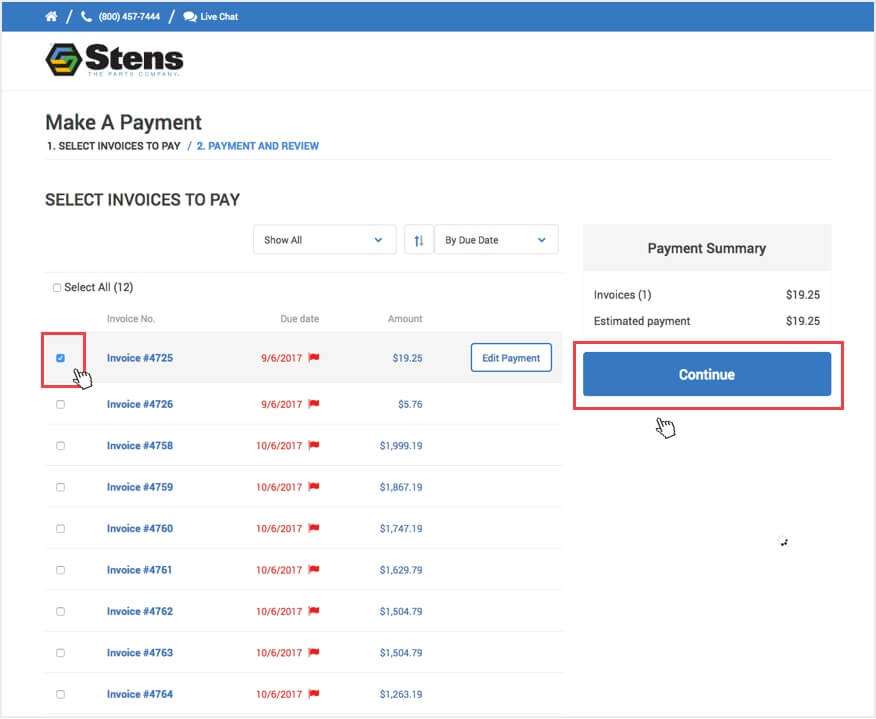The width and height of the screenshot is (876, 719).
Task: Click the overdue flag icon on Invoice #4726
Action: point(314,404)
